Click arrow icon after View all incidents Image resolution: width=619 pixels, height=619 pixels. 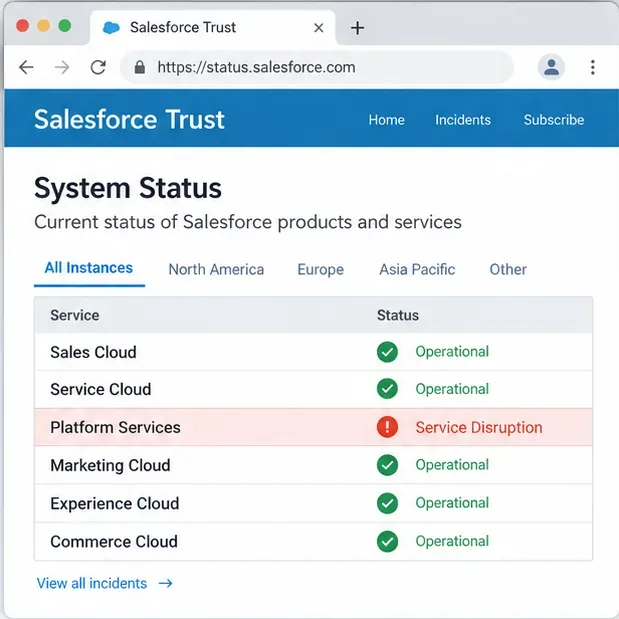coord(165,583)
